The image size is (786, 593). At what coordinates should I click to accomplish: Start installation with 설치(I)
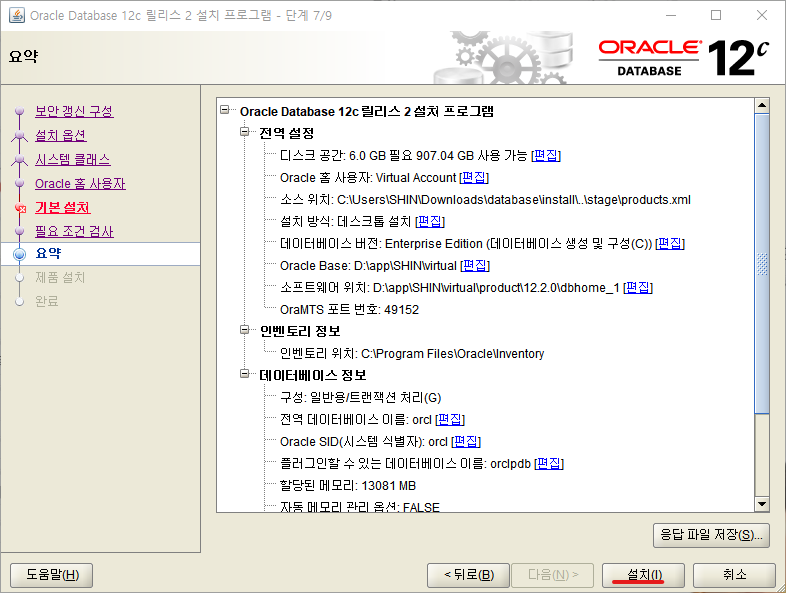(643, 575)
